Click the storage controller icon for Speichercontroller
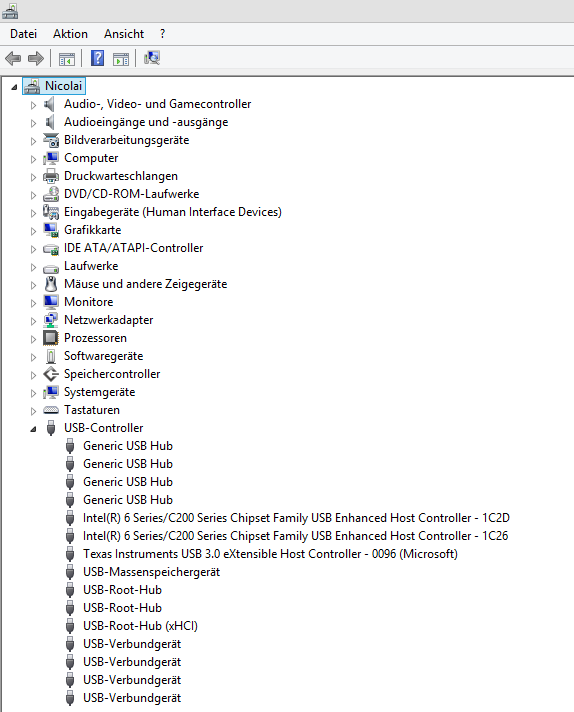574x712 pixels. pyautogui.click(x=51, y=374)
